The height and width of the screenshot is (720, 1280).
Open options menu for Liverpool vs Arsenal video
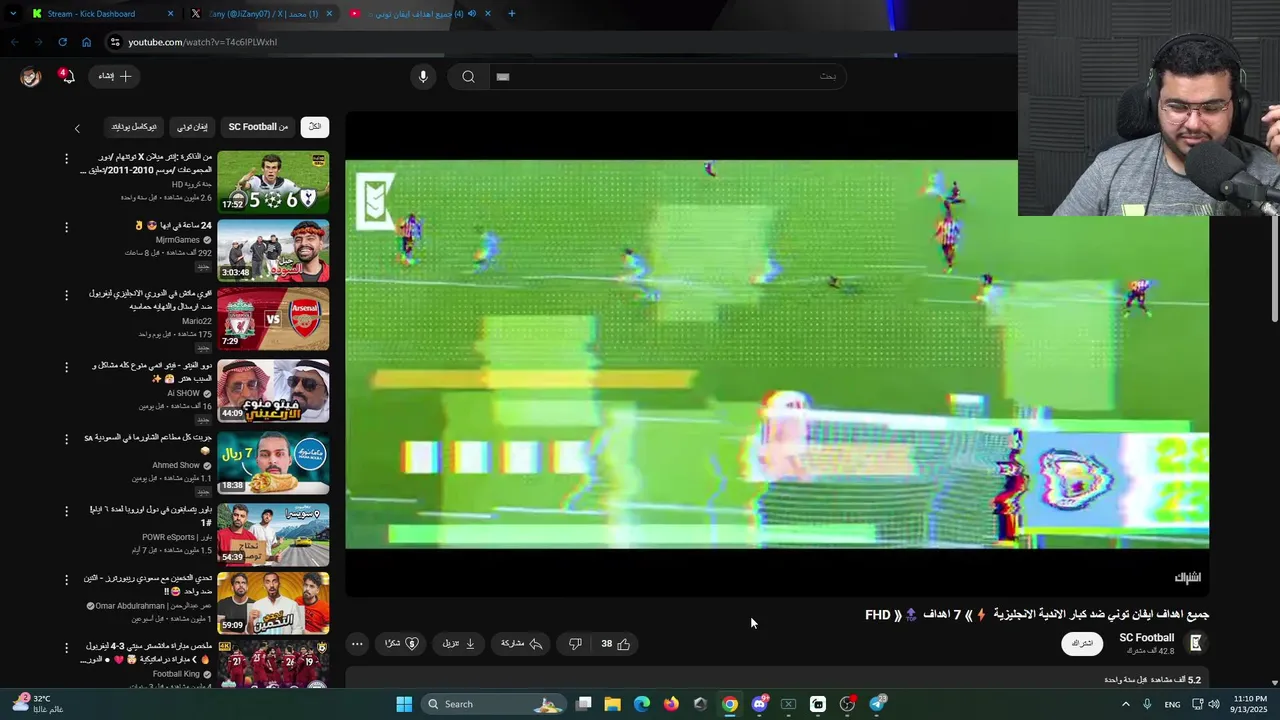[x=67, y=295]
